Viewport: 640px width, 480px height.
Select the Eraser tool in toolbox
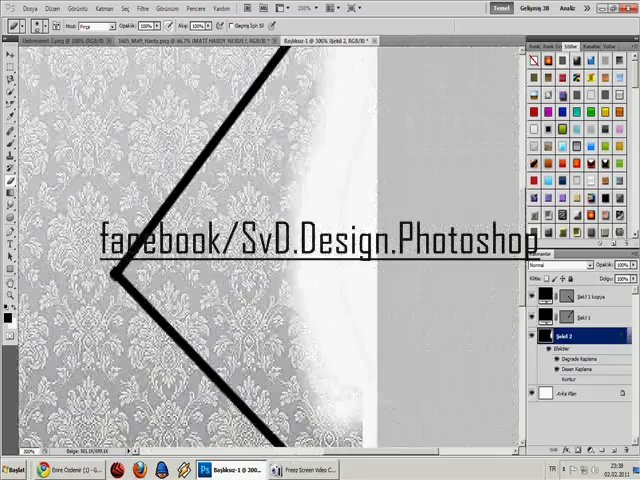(x=10, y=181)
